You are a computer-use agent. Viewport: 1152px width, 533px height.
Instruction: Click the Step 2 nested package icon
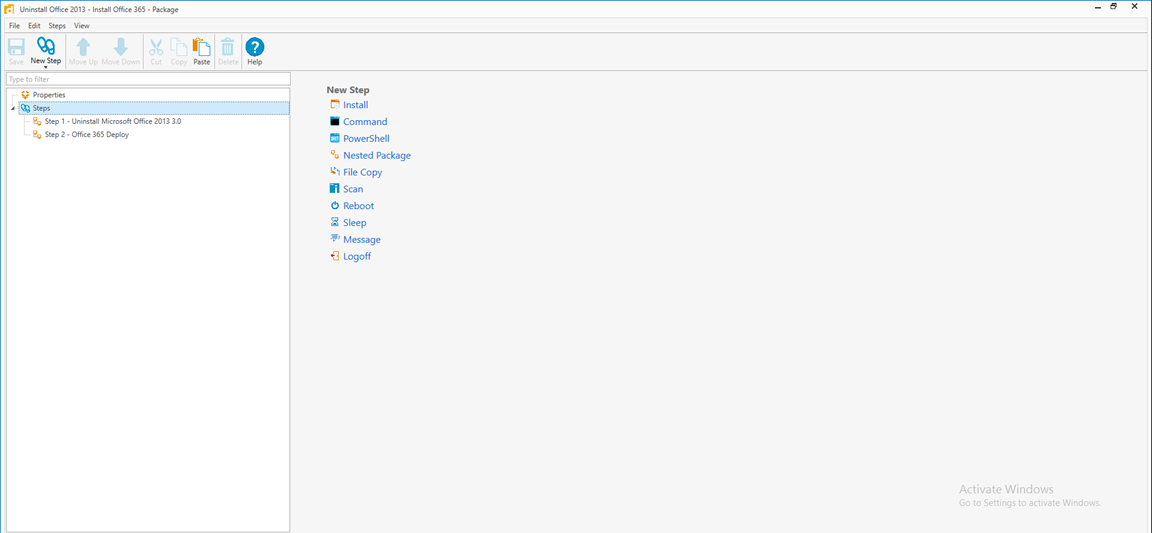click(x=37, y=135)
